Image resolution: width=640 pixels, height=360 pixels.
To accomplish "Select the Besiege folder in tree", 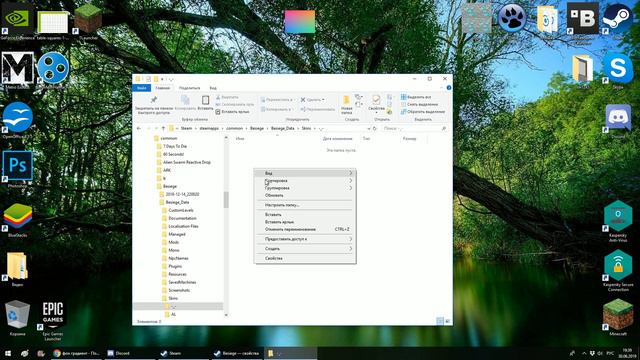I will click(170, 187).
